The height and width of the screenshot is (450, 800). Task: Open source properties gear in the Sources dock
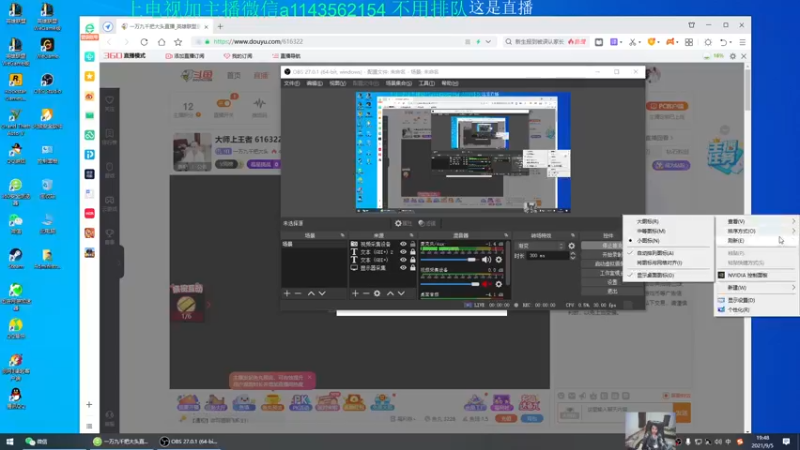377,293
